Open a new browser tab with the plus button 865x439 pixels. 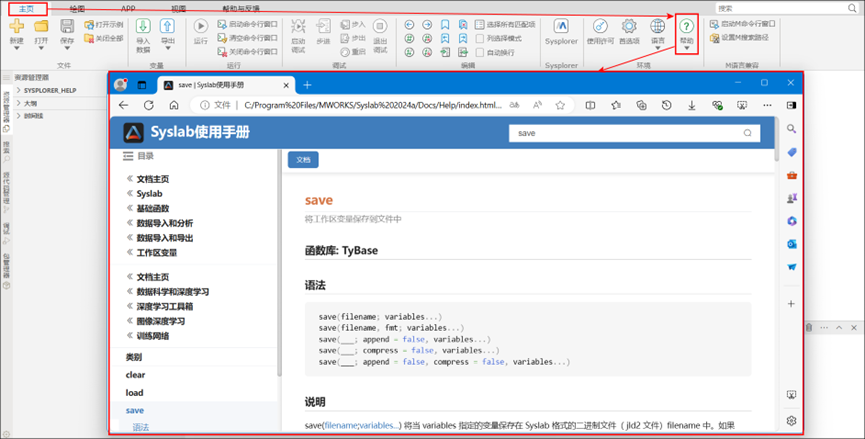pos(307,85)
